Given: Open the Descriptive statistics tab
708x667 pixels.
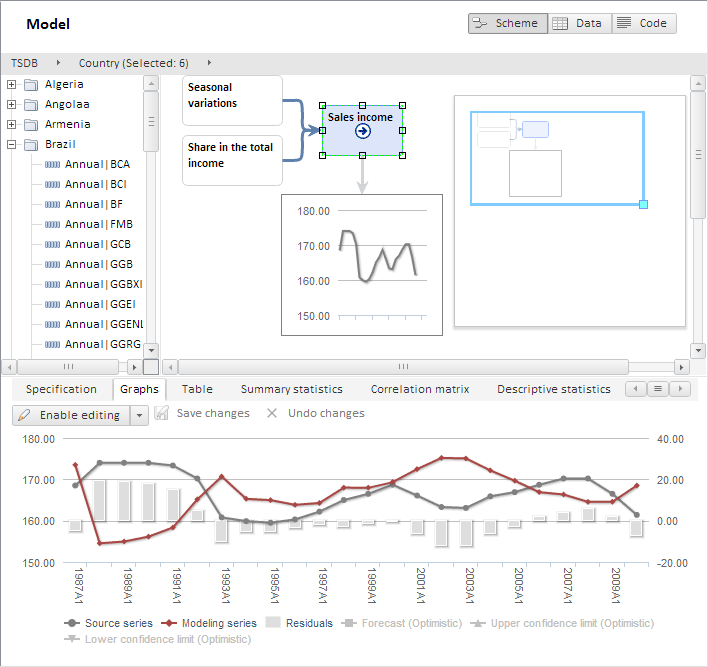Looking at the screenshot, I should pos(554,389).
